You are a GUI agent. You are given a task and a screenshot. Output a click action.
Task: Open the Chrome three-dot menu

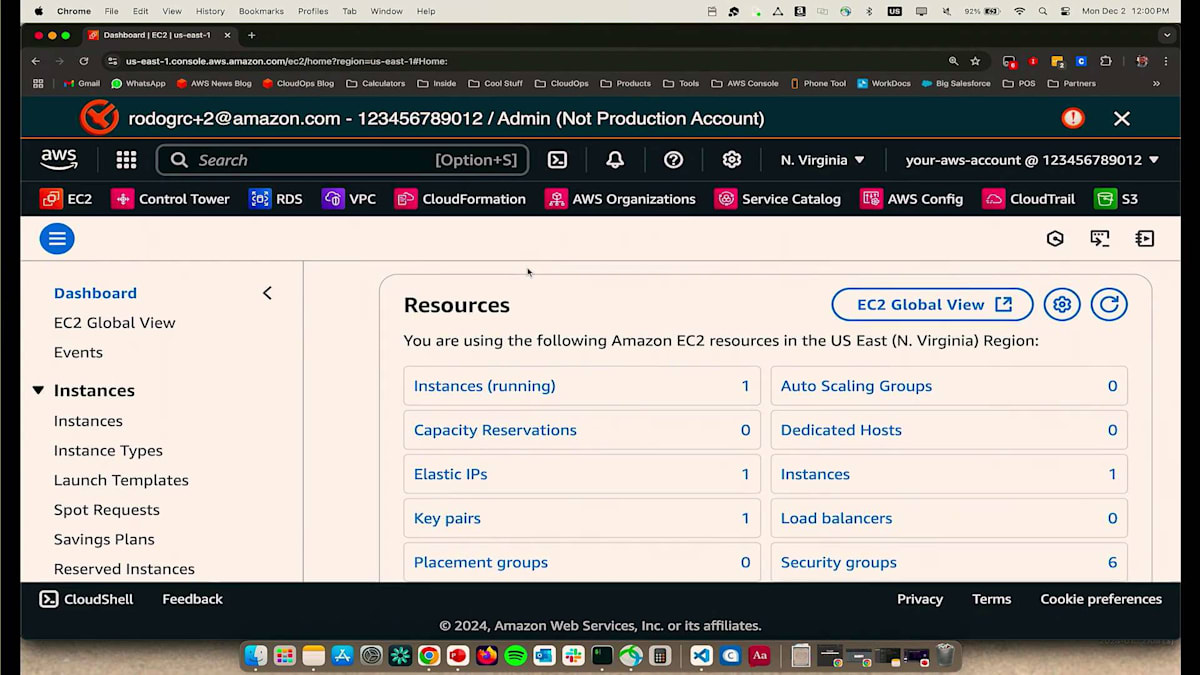point(1167,61)
